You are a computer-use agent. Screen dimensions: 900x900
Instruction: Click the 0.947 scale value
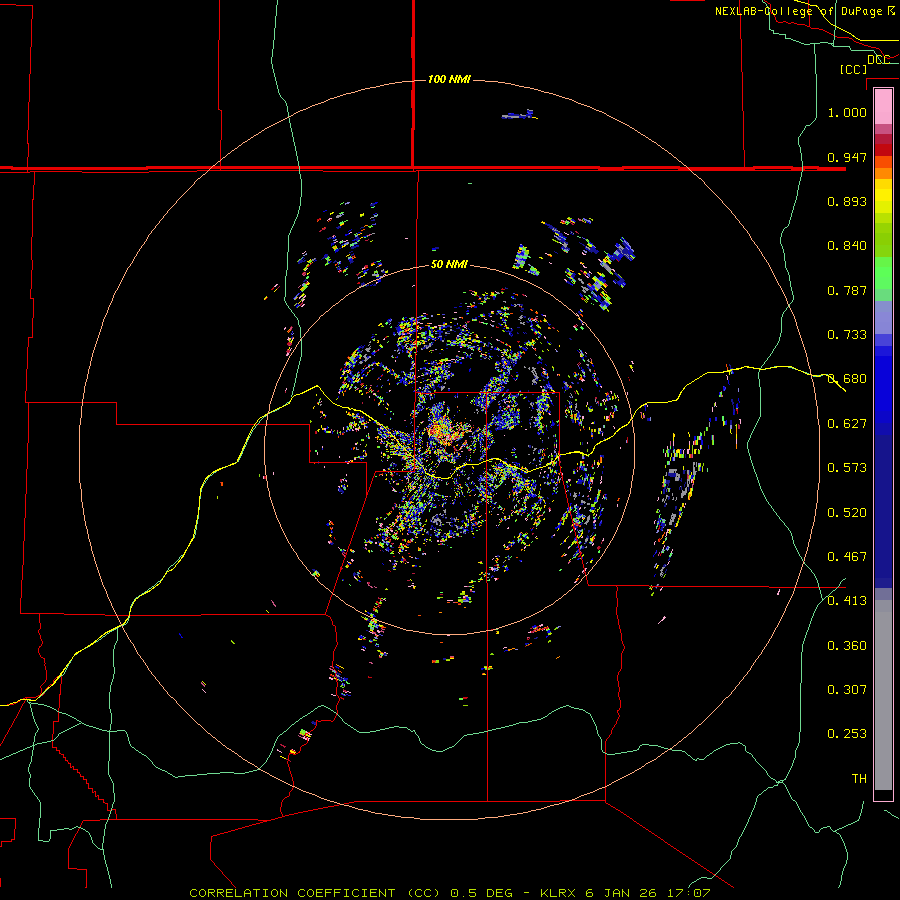point(847,157)
